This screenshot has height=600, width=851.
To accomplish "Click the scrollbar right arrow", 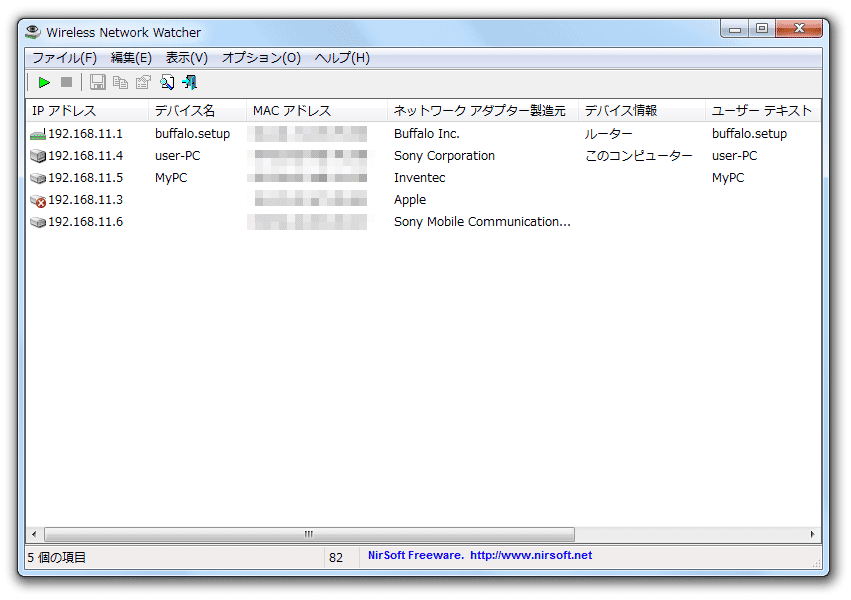I will [x=812, y=534].
